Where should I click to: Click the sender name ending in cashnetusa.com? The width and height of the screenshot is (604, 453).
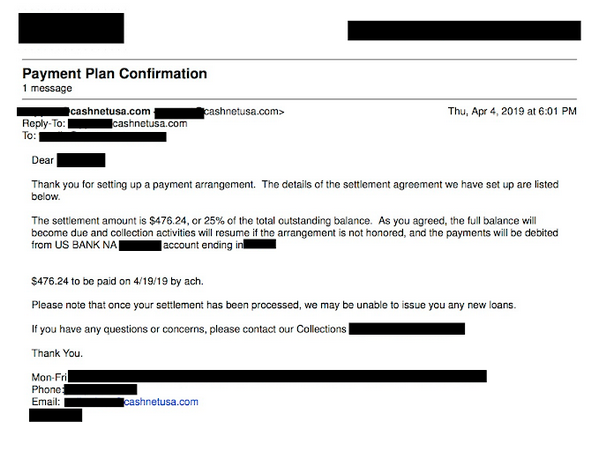coord(110,111)
